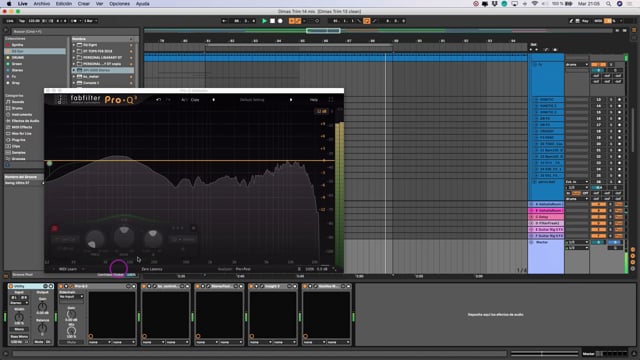Viewport: 640px width, 360px height.
Task: Click the Pro-Q 3 redo arrow
Action: [168, 100]
